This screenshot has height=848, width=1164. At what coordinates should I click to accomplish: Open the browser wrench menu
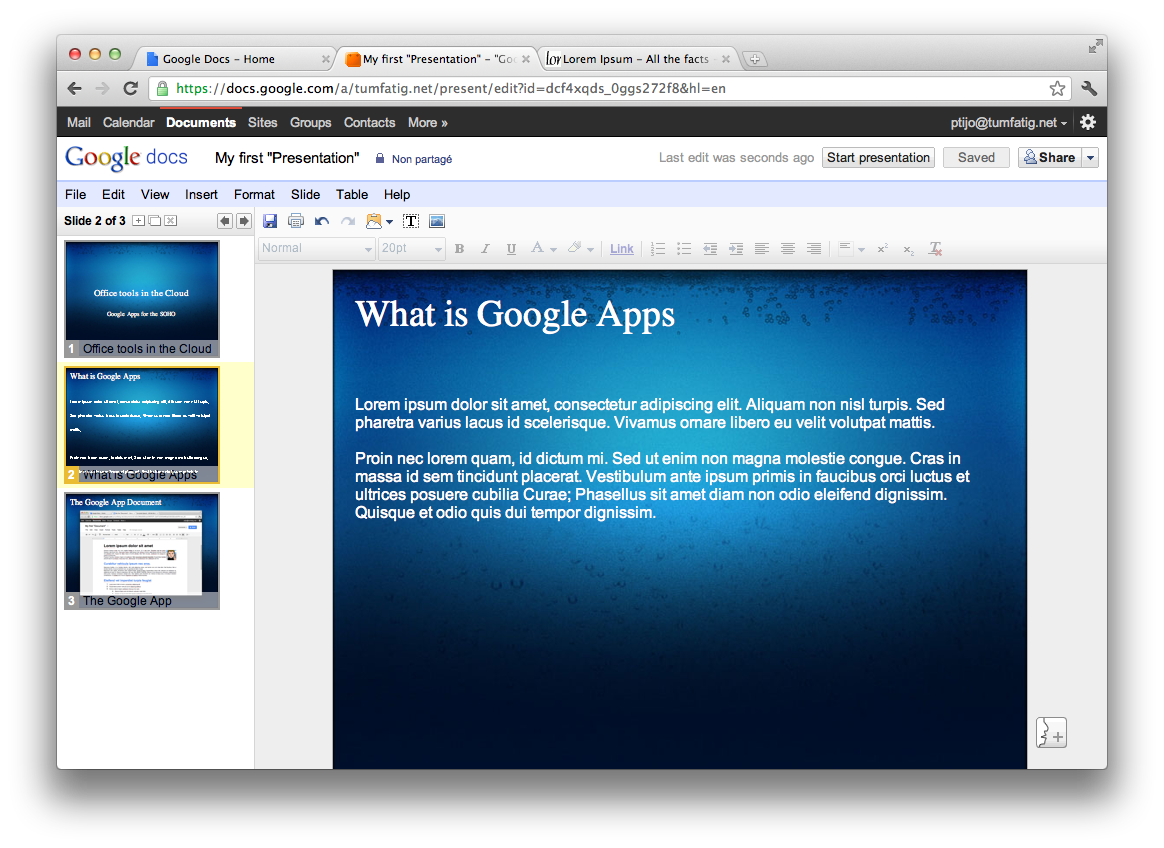(x=1089, y=88)
